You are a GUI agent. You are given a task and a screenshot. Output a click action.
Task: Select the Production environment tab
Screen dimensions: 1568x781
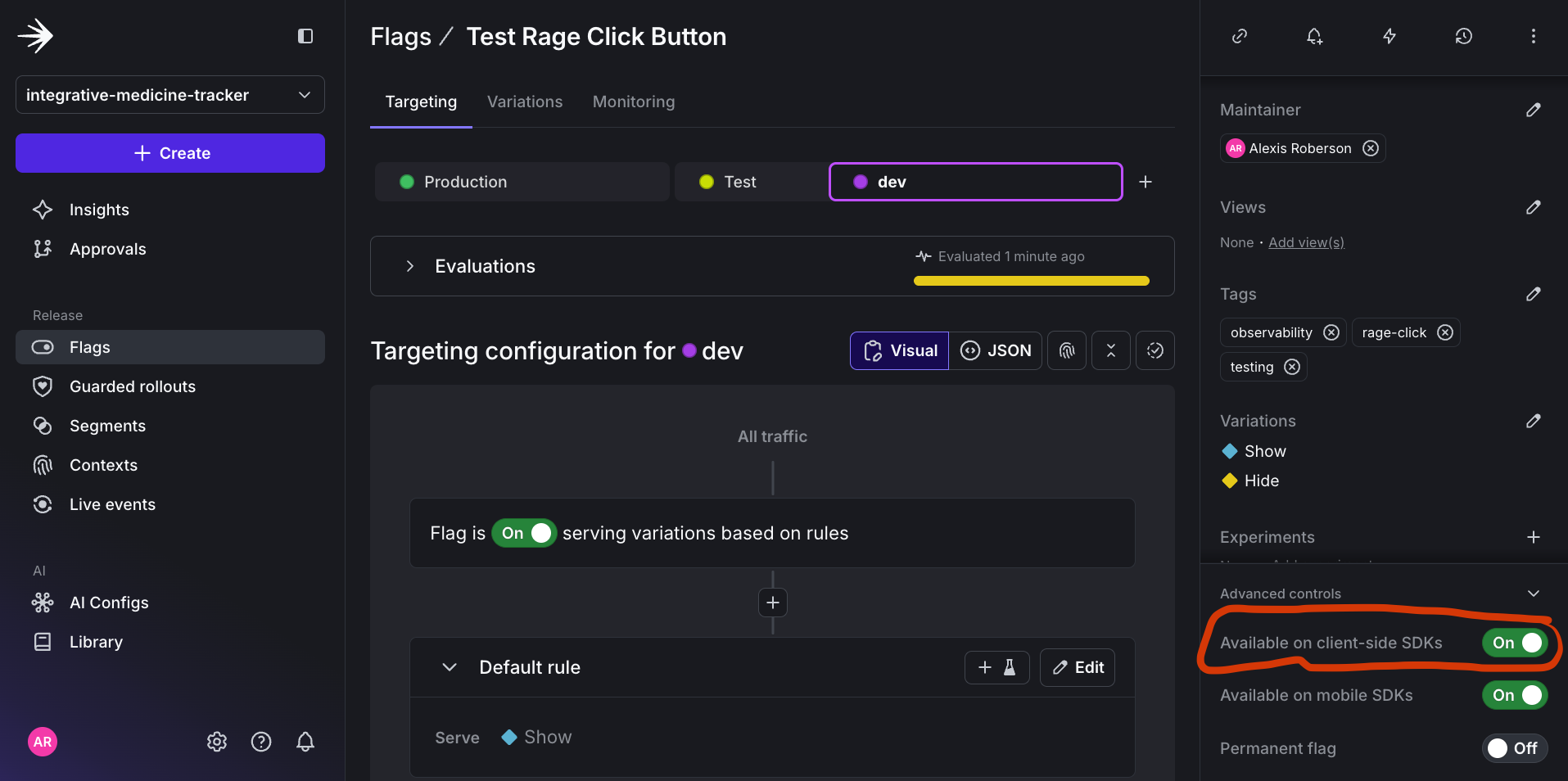click(521, 182)
